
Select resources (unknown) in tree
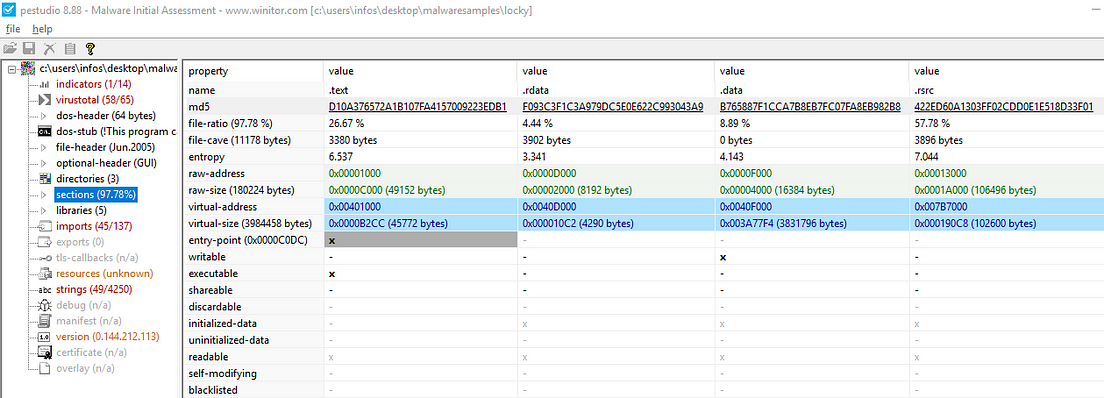click(x=104, y=273)
